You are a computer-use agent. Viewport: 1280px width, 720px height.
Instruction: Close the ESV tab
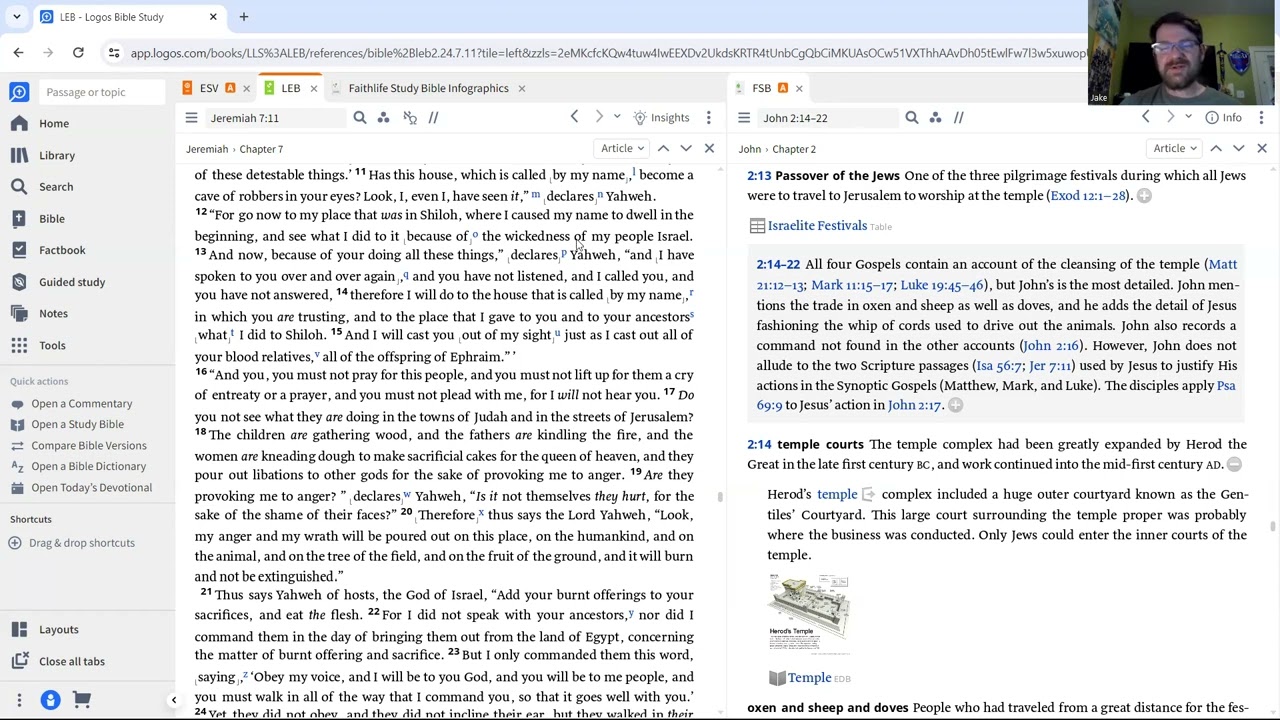coord(246,88)
